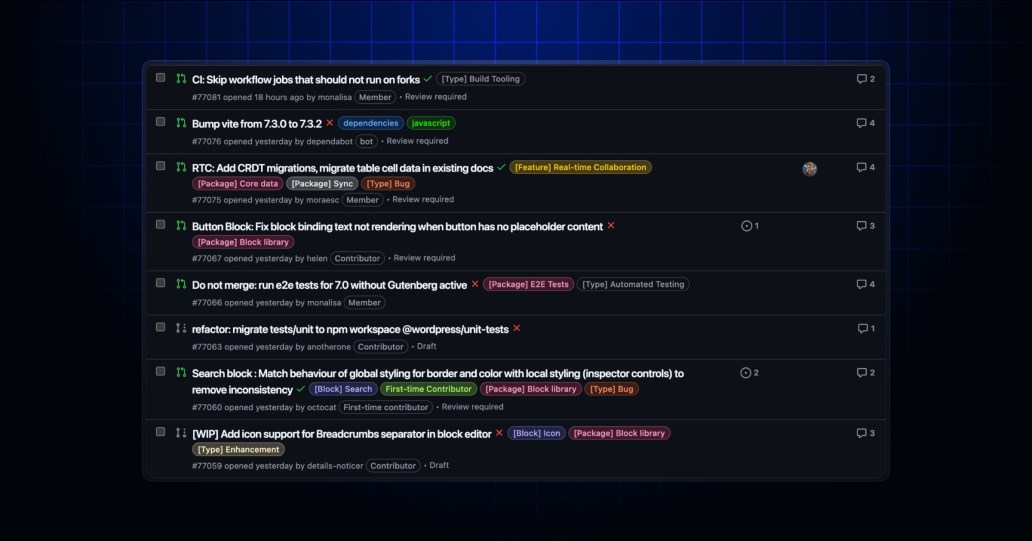The image size is (1032, 541).
Task: Click red failed status on refactor: migrate tests PR
Action: click(517, 328)
